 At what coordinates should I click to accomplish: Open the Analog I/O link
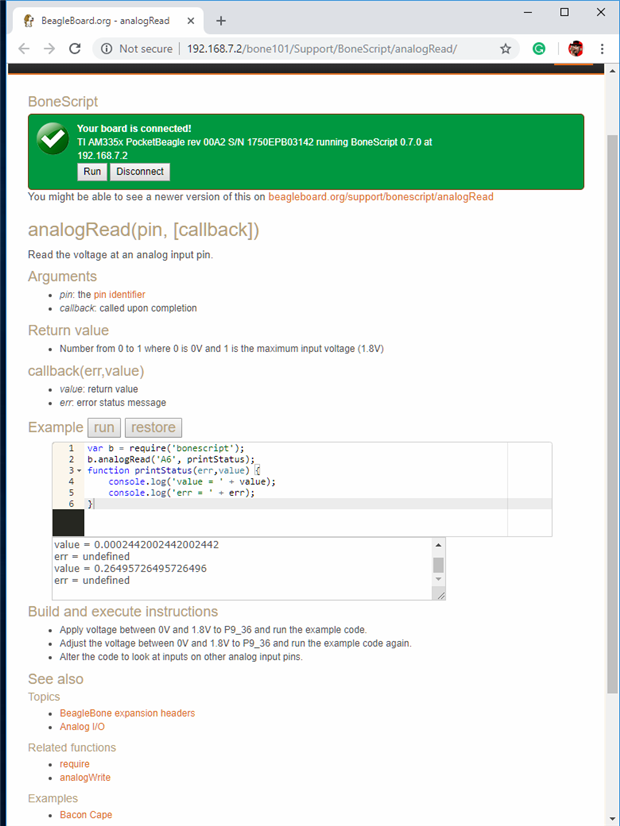coord(82,727)
